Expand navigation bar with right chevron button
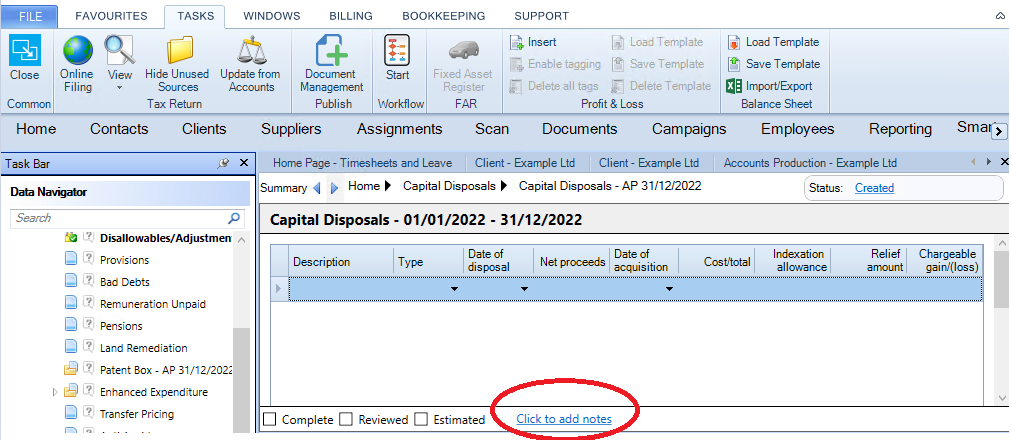Image resolution: width=1011 pixels, height=440 pixels. click(998, 132)
